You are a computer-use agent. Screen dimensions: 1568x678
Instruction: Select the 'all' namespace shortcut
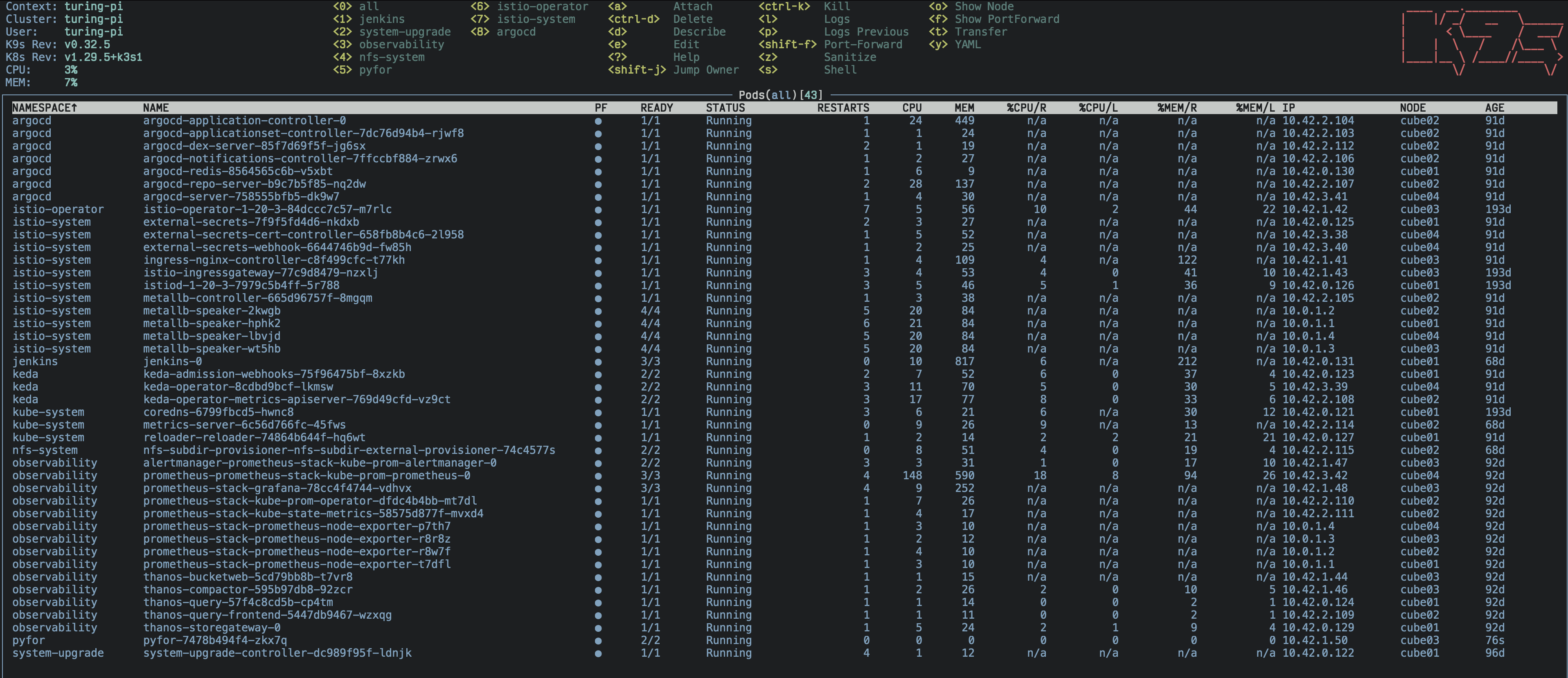(x=356, y=7)
